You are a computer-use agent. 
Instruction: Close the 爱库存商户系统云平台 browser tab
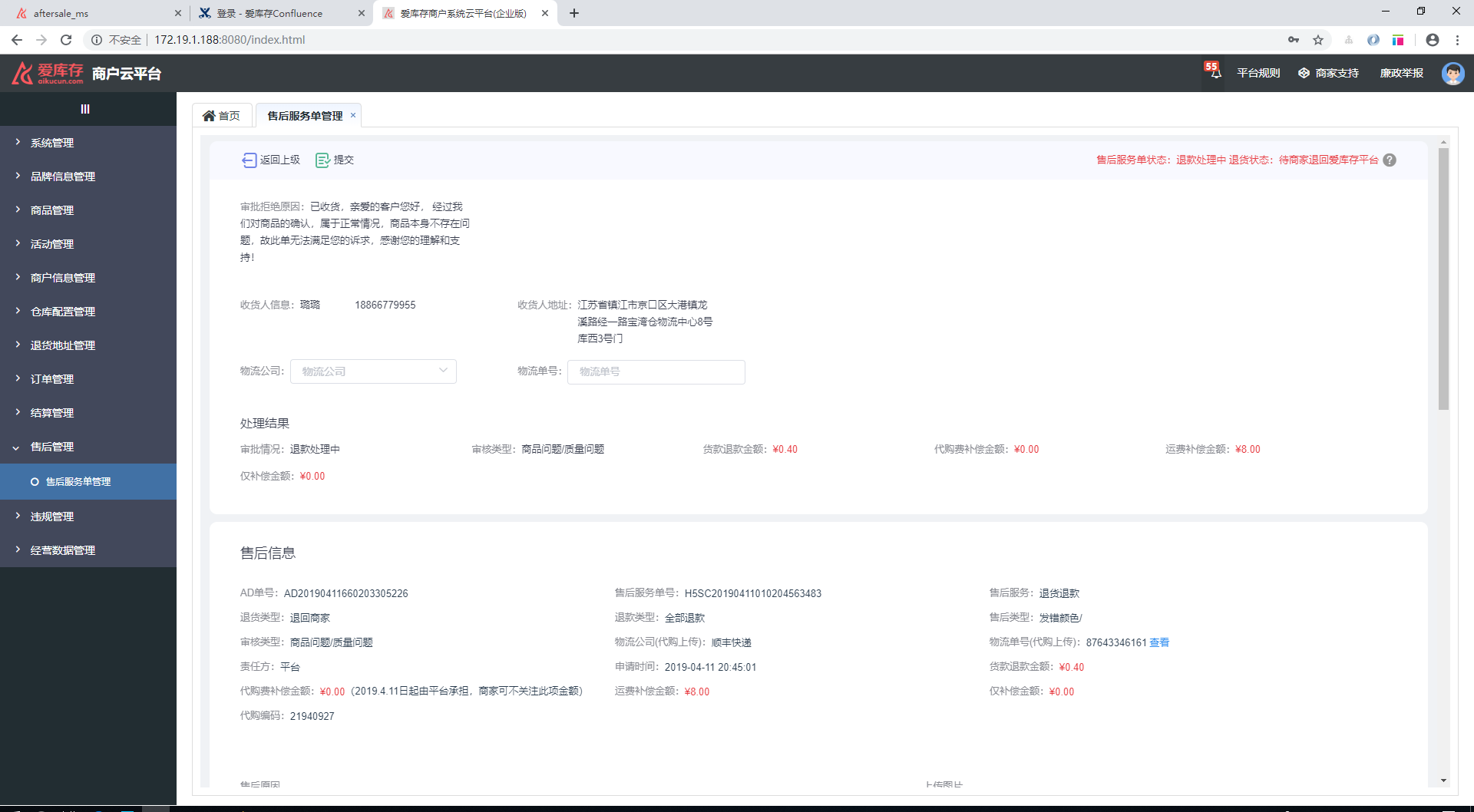tap(545, 13)
